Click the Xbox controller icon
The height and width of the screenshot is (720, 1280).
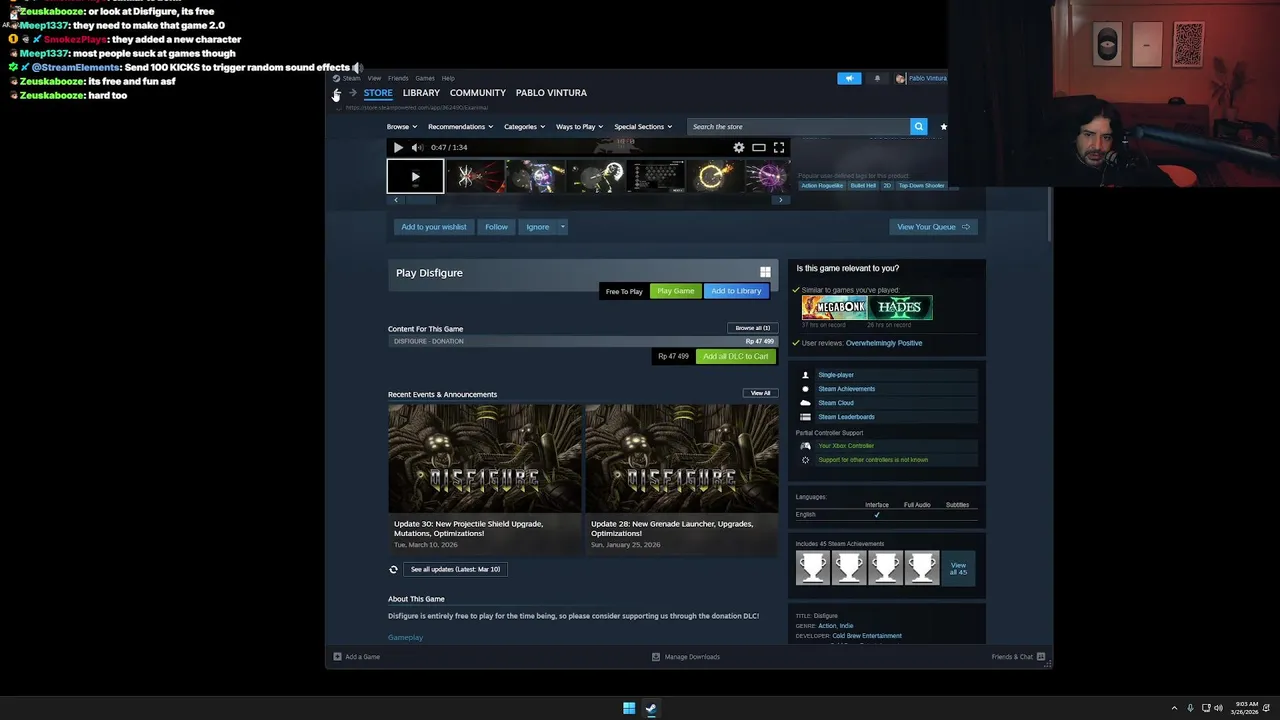[805, 446]
